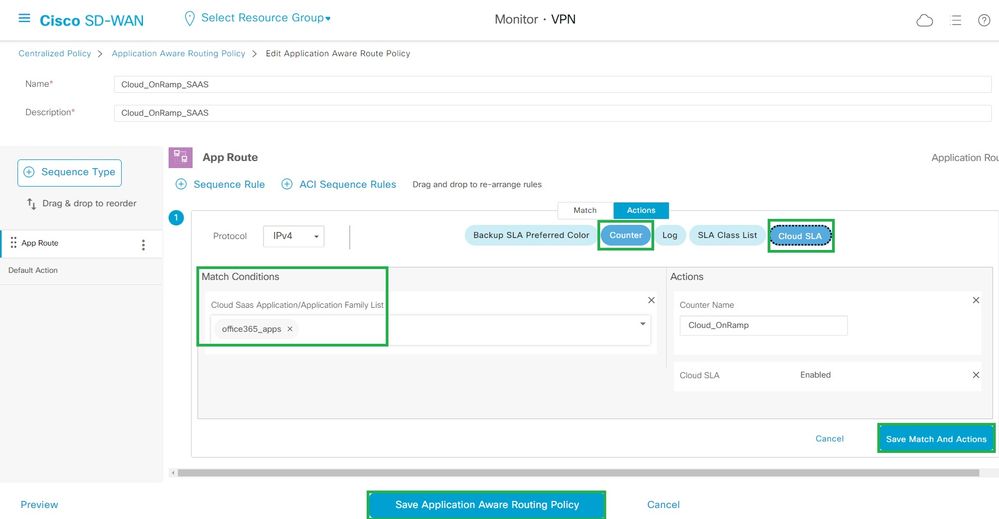This screenshot has height=519, width=999.
Task: Remove the Counter Name action
Action: [x=975, y=300]
